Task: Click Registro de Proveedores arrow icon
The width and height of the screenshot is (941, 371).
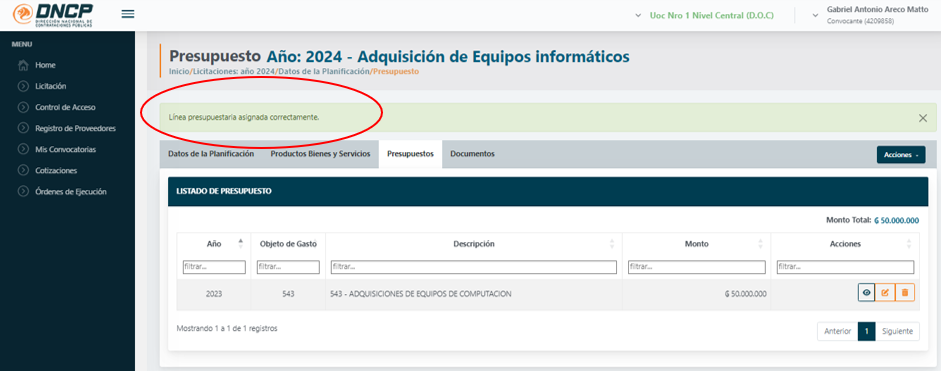Action: [x=23, y=128]
